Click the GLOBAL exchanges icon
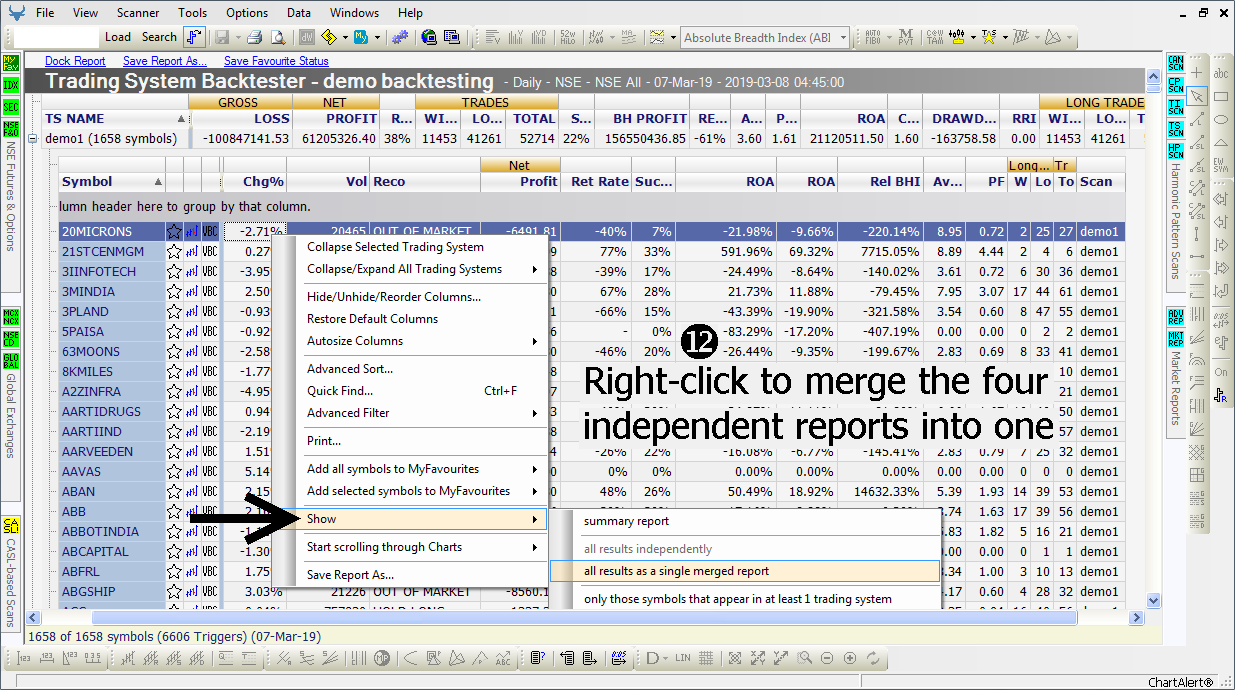The image size is (1235, 690). [10, 359]
